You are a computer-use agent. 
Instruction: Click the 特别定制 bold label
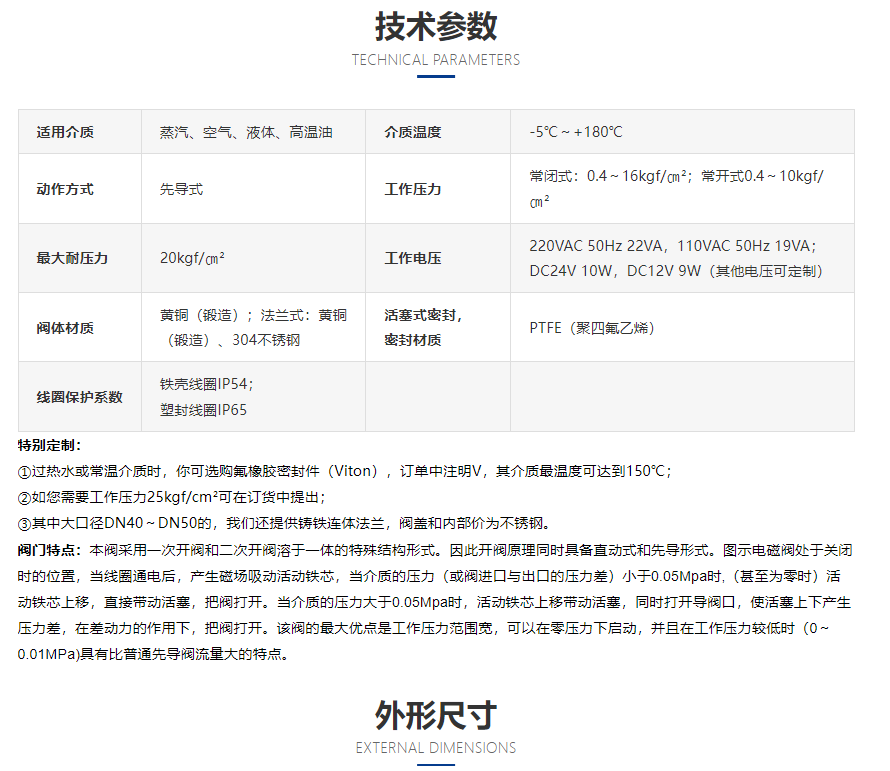pyautogui.click(x=50, y=445)
